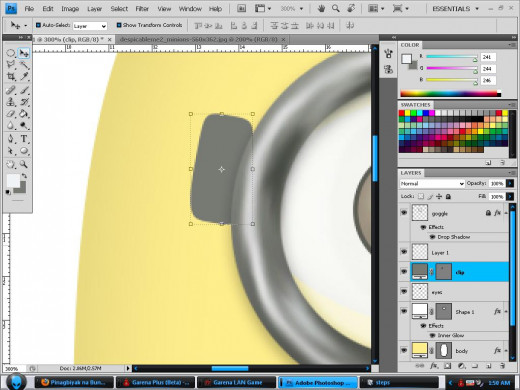
Task: Select the Paint Bucket tool
Action: tap(24, 114)
